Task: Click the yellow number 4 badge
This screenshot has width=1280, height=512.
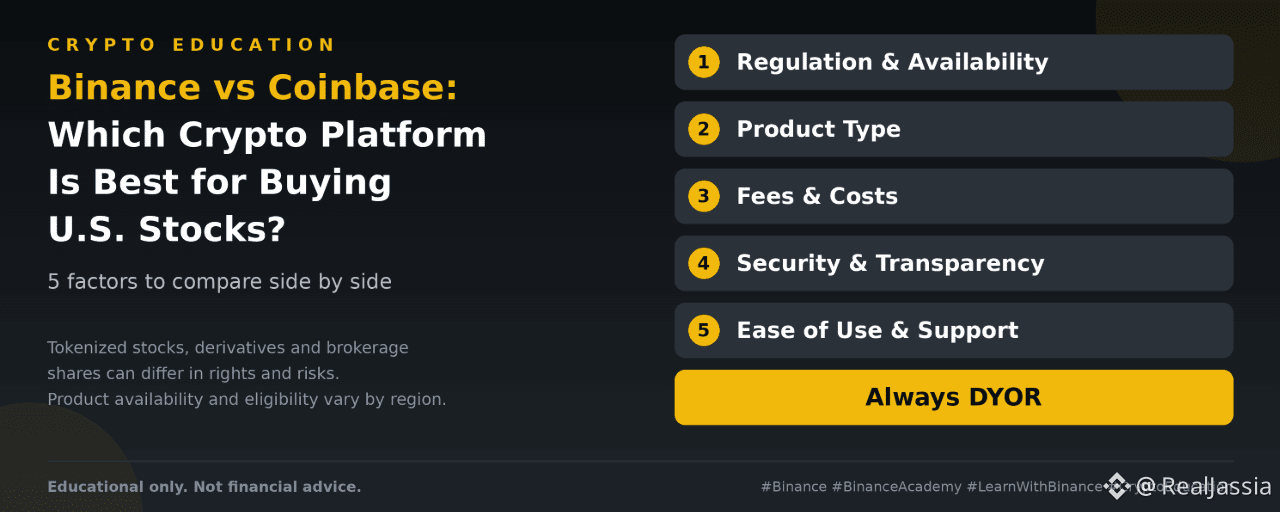Action: (704, 263)
